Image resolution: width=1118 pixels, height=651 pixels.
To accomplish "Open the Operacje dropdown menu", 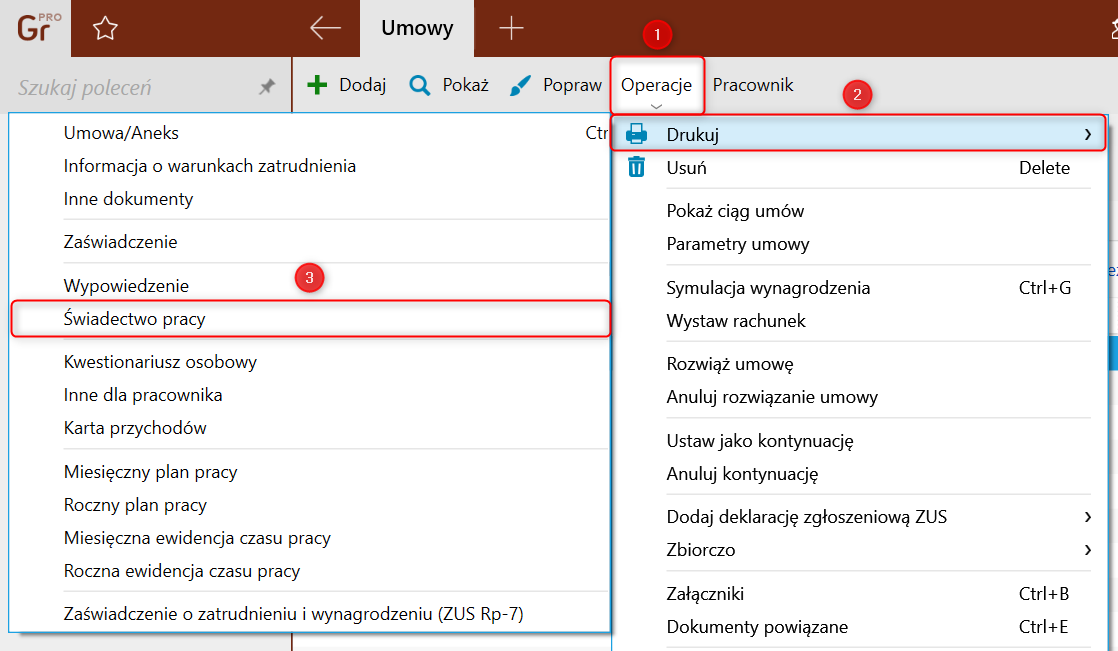I will click(657, 86).
